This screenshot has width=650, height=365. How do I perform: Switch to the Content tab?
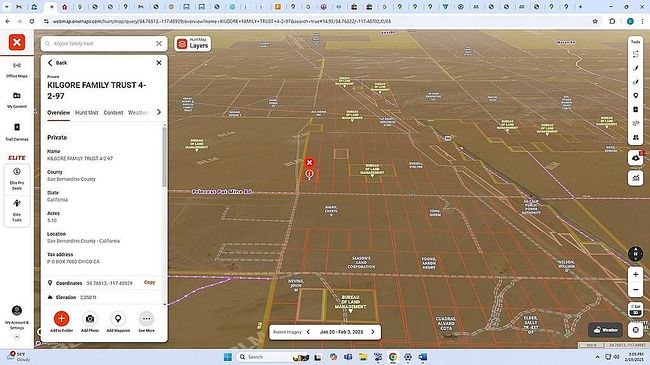[x=113, y=113]
